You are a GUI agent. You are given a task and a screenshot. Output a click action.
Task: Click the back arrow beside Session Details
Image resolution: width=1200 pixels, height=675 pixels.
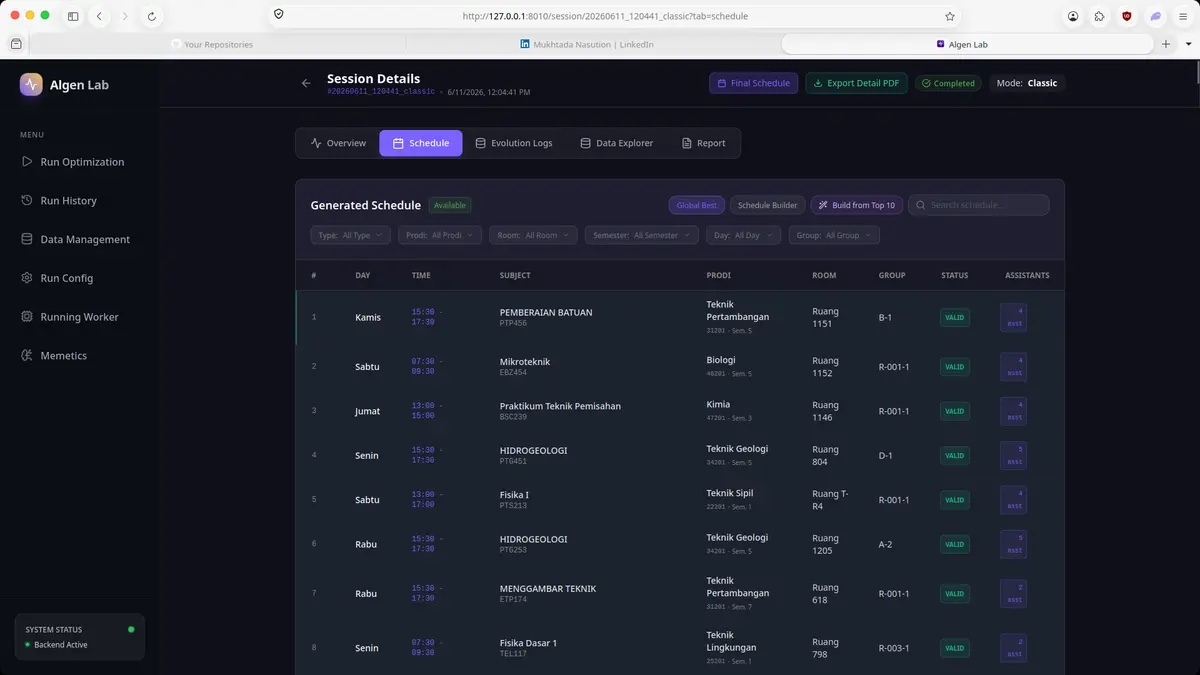coord(306,83)
